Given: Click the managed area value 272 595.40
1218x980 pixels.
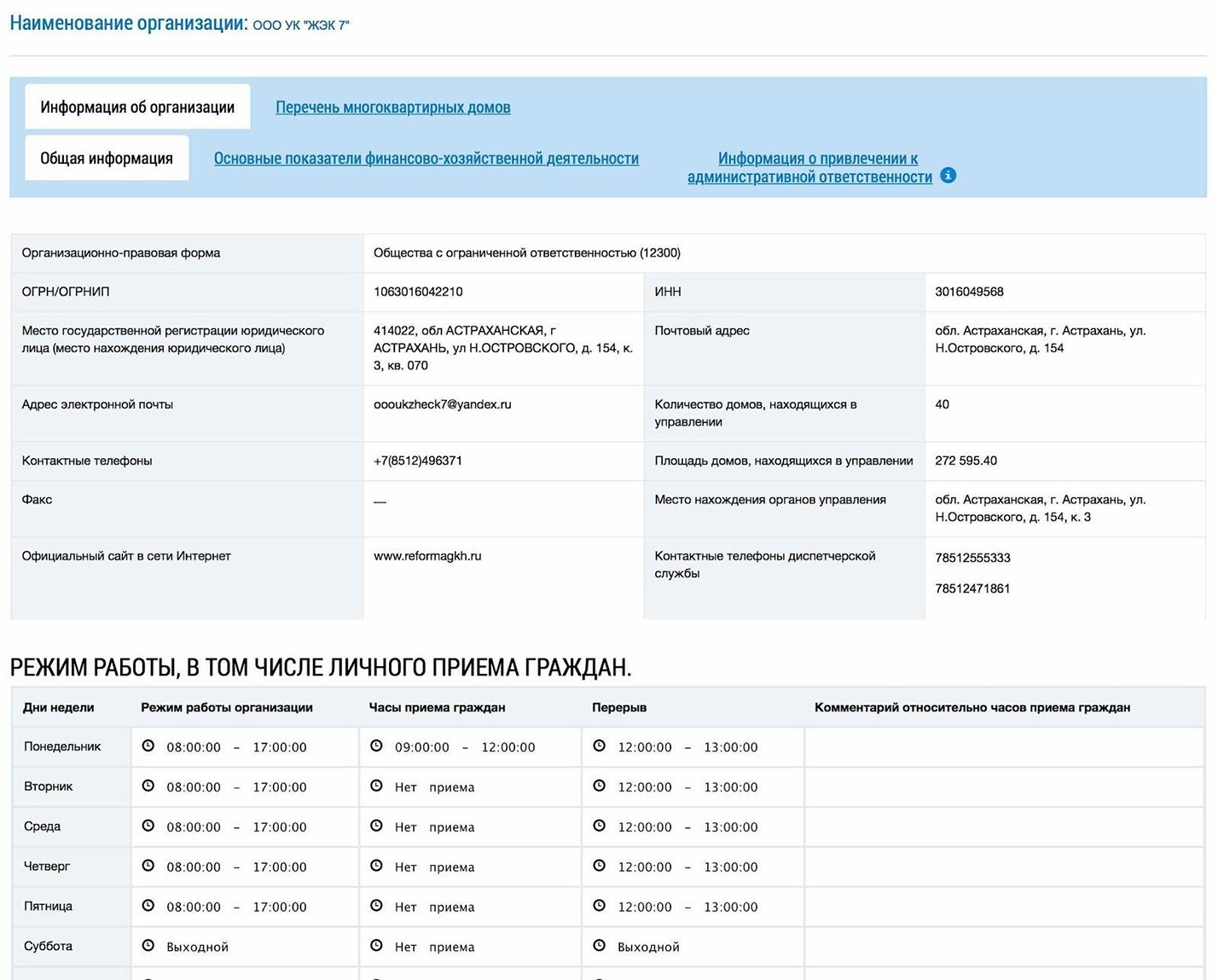Looking at the screenshot, I should coord(966,461).
